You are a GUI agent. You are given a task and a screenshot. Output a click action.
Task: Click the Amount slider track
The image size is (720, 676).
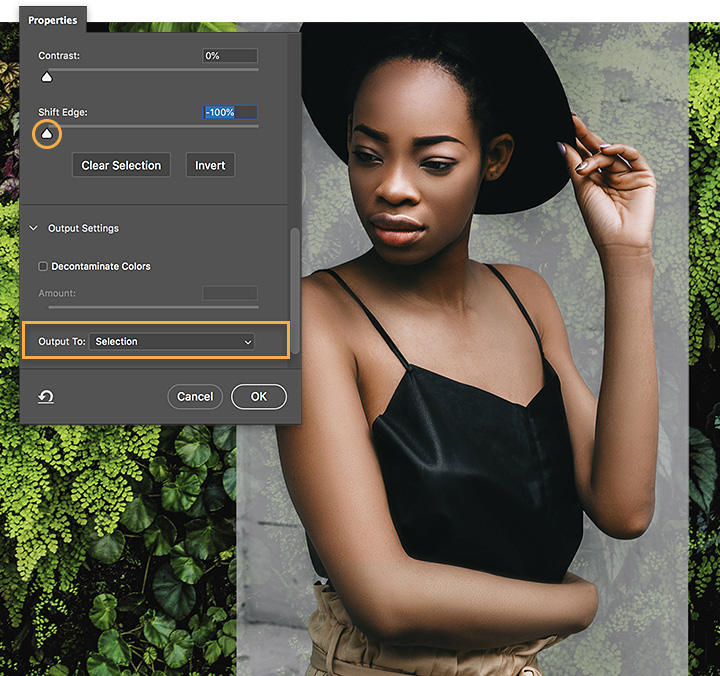click(x=148, y=307)
